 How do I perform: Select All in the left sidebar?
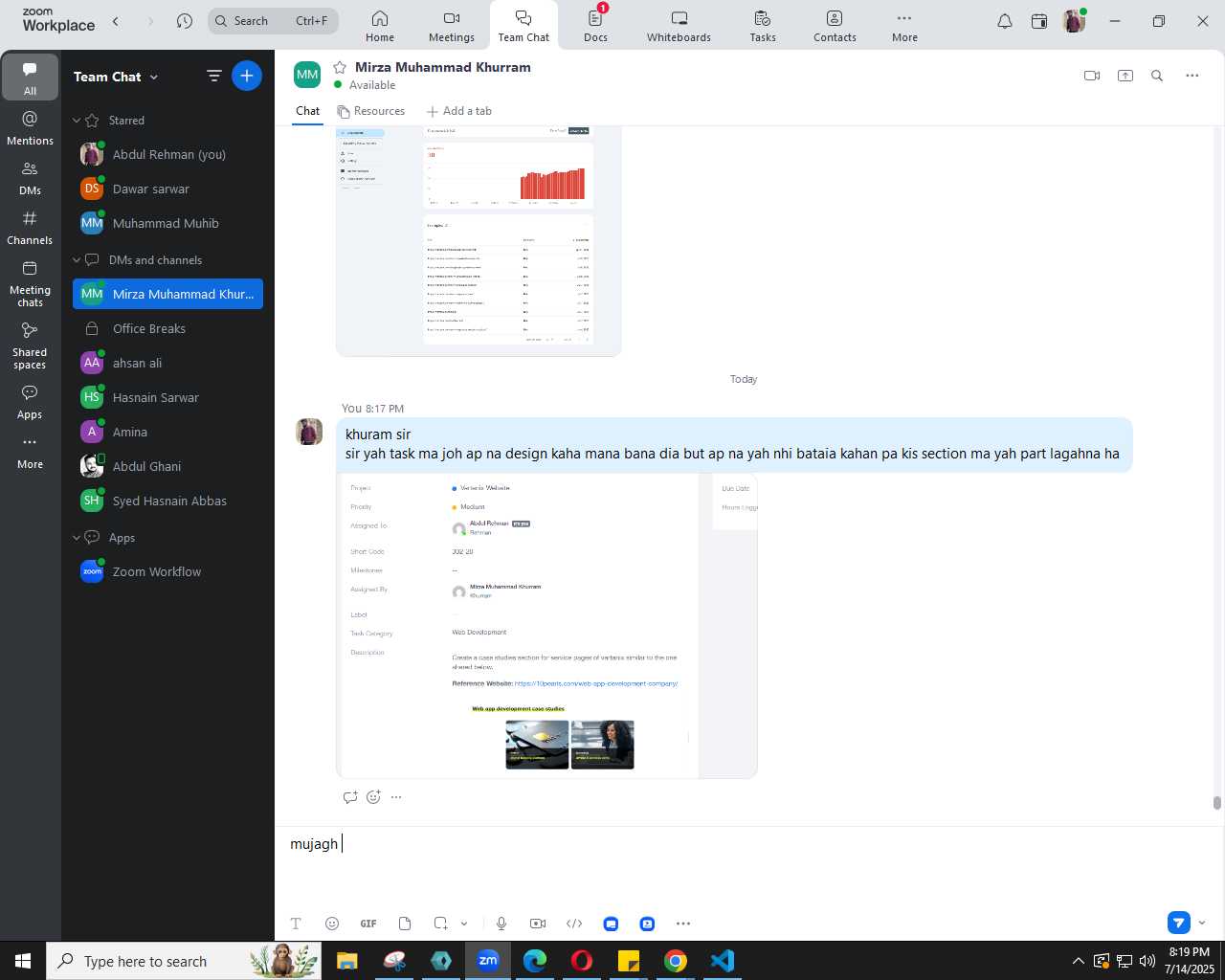30,78
